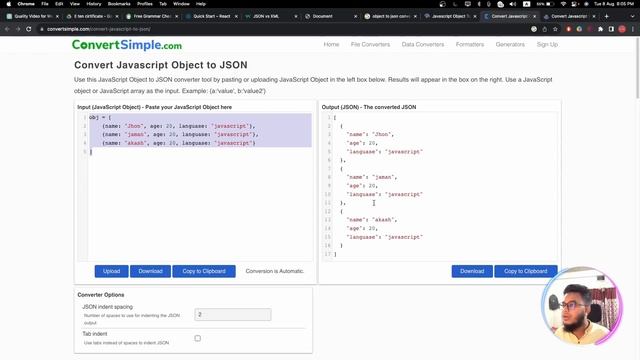This screenshot has width=640, height=360.
Task: Click the Chrome profile avatar
Action: 622,29
